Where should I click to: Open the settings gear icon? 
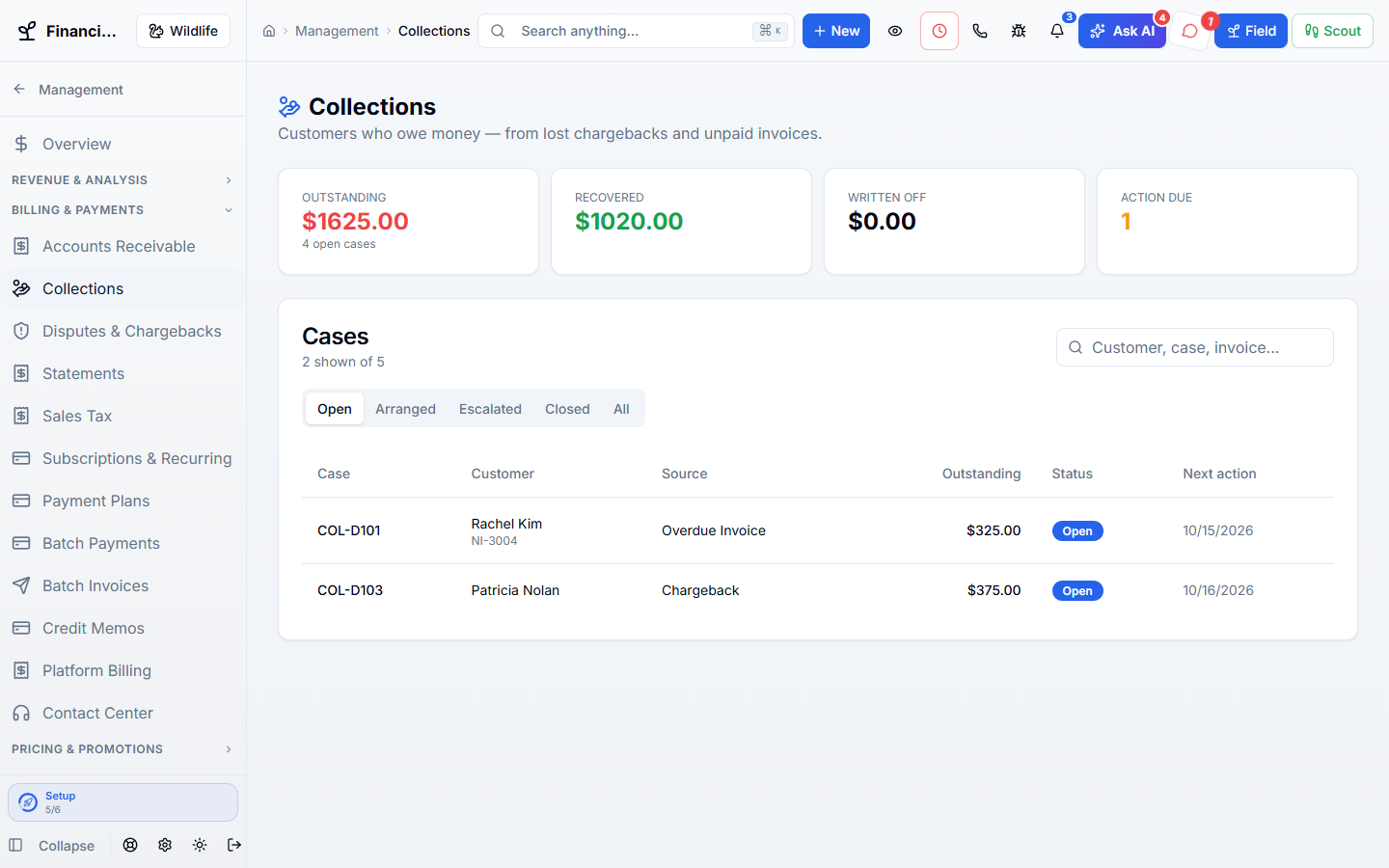click(x=165, y=845)
